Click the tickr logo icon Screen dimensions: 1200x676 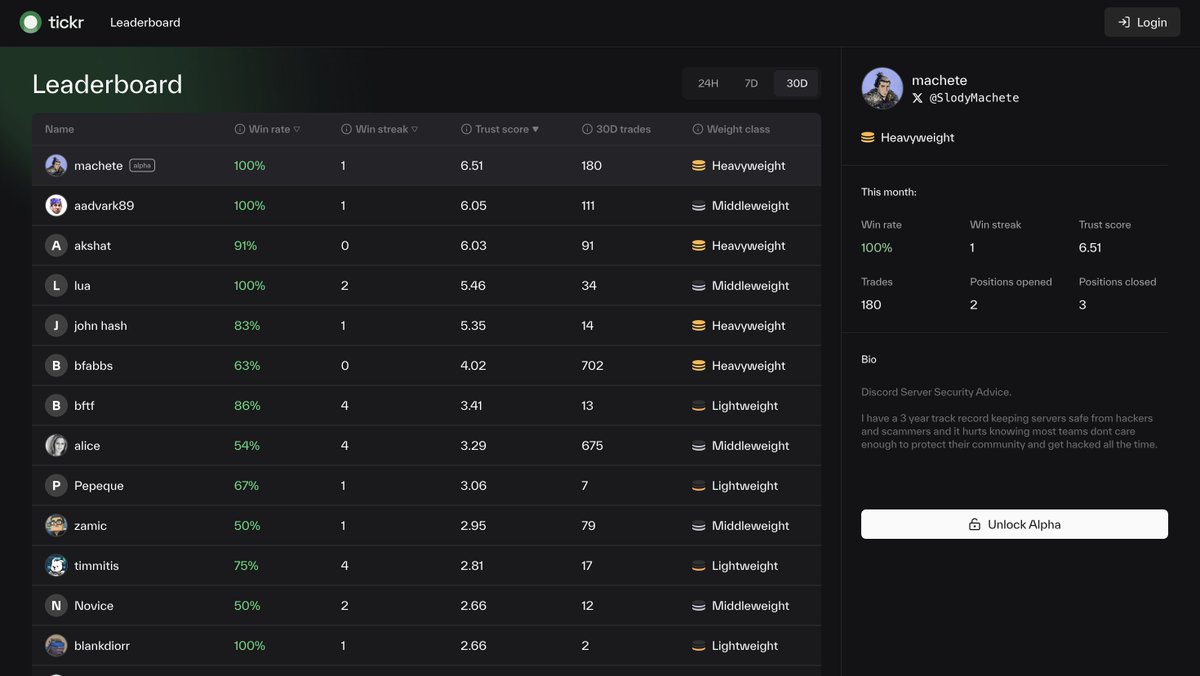pos(31,22)
